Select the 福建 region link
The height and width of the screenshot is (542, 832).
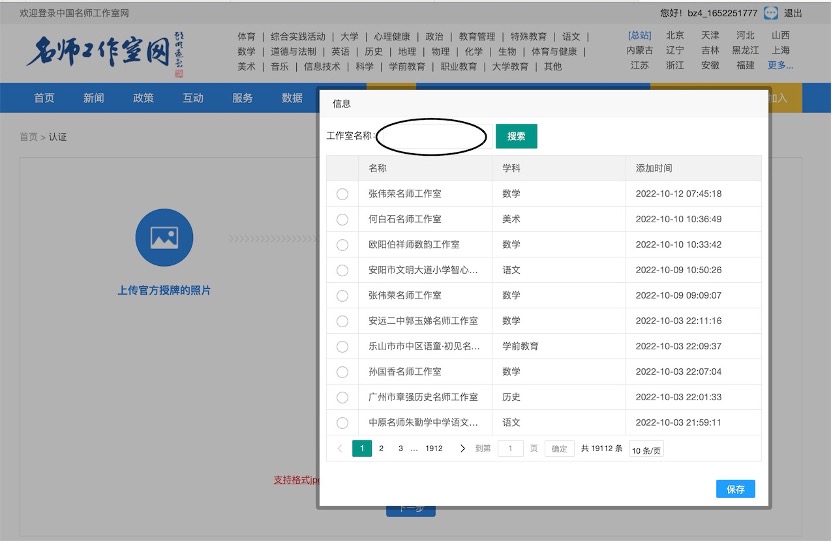click(746, 65)
